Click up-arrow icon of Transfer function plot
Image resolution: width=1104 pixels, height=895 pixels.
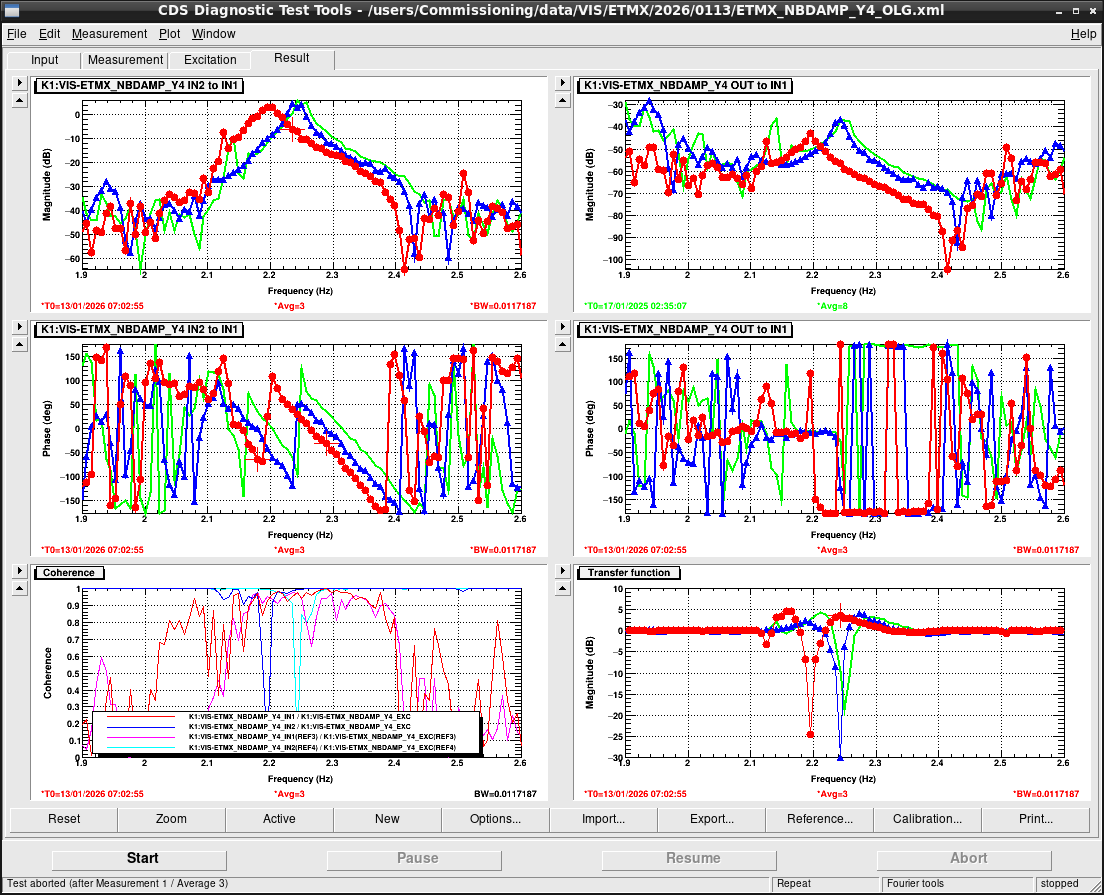point(562,589)
